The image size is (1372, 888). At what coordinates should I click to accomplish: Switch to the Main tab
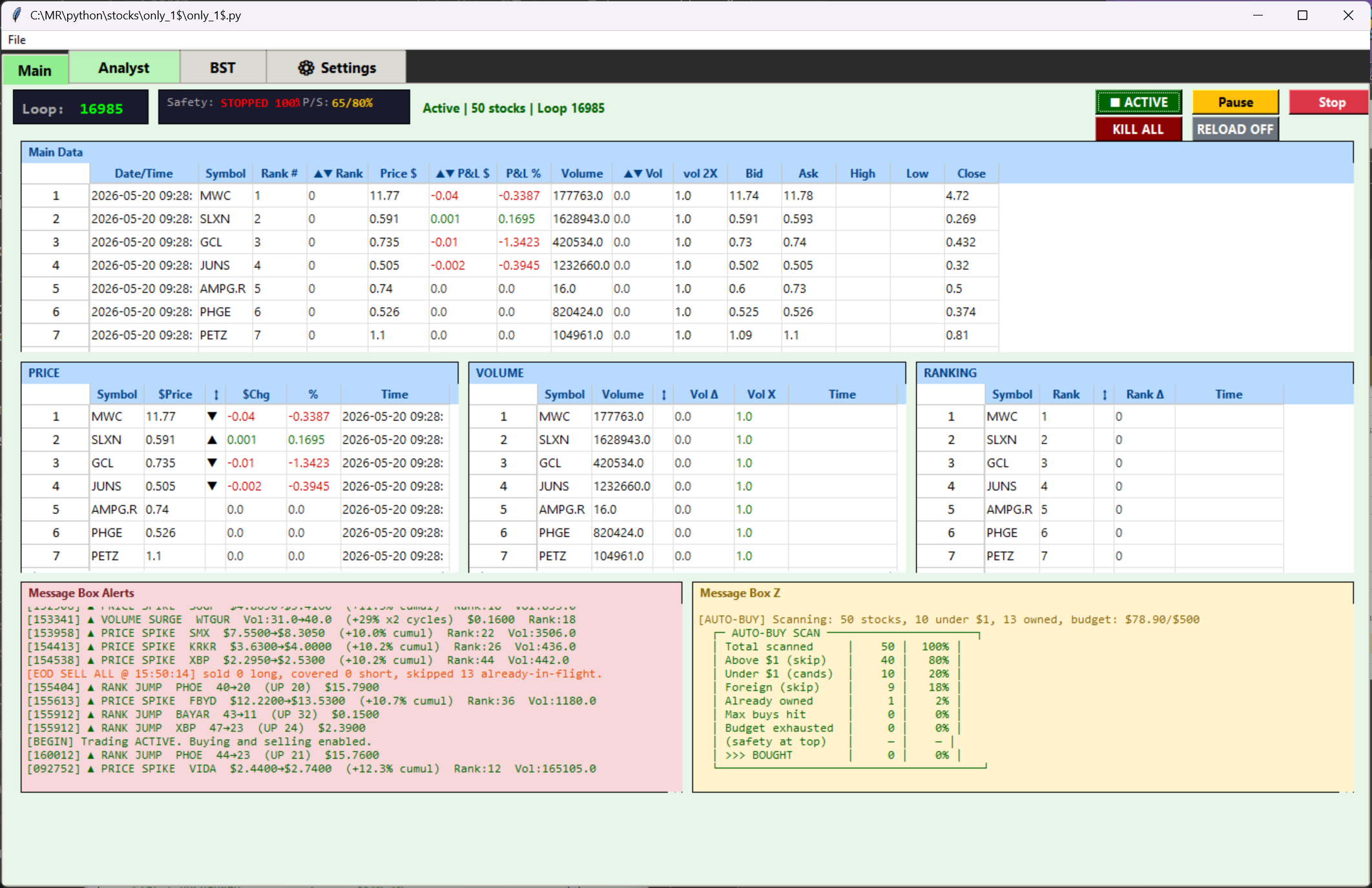point(35,70)
